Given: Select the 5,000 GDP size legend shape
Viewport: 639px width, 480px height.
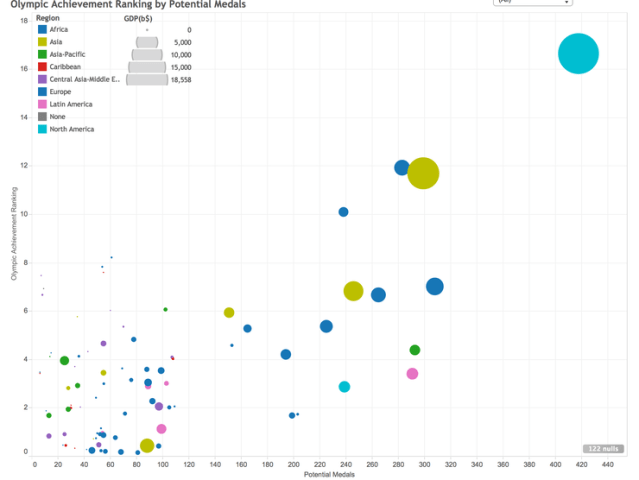Looking at the screenshot, I should point(147,43).
